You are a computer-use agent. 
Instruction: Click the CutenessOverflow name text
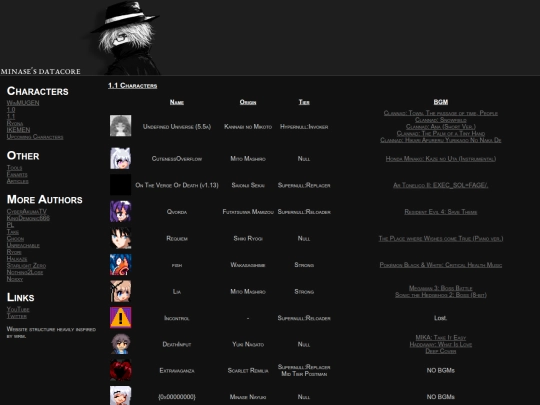pyautogui.click(x=177, y=159)
